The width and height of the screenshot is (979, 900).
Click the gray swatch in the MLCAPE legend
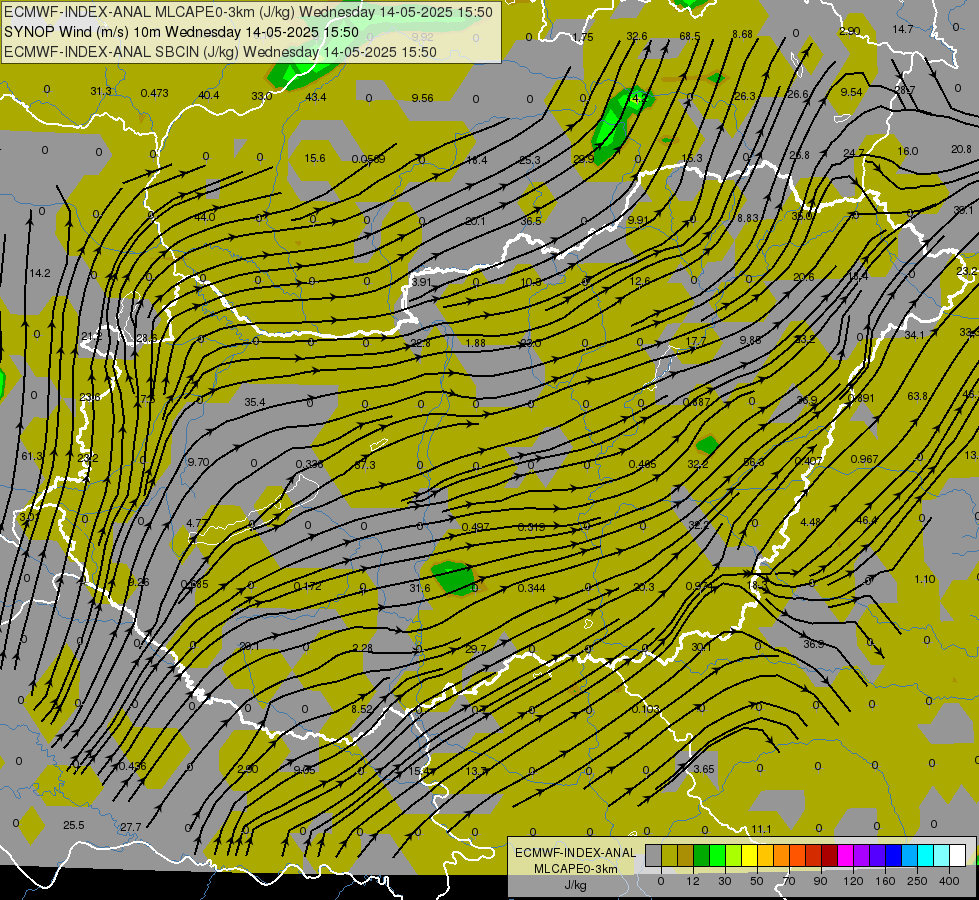tap(654, 855)
